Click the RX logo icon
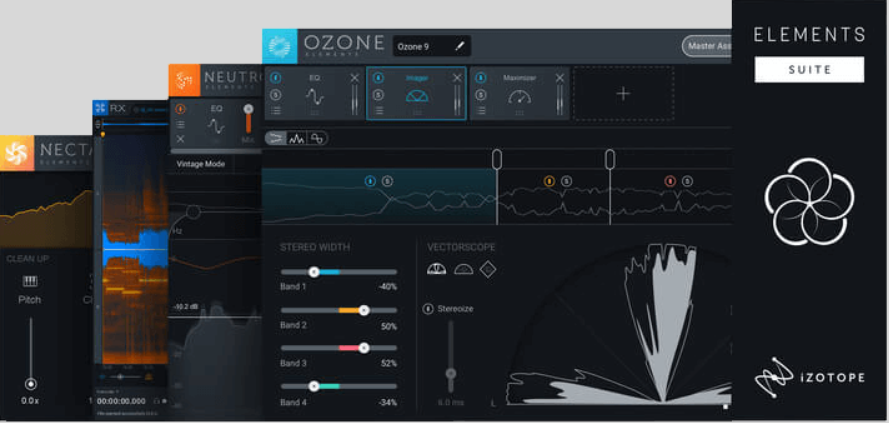The height and width of the screenshot is (423, 889). click(101, 108)
